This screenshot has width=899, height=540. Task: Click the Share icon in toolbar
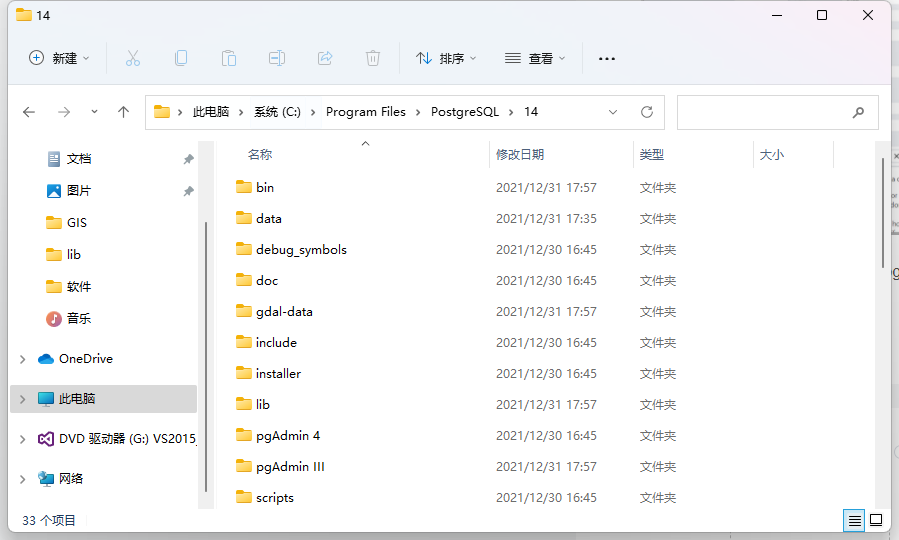click(x=325, y=58)
